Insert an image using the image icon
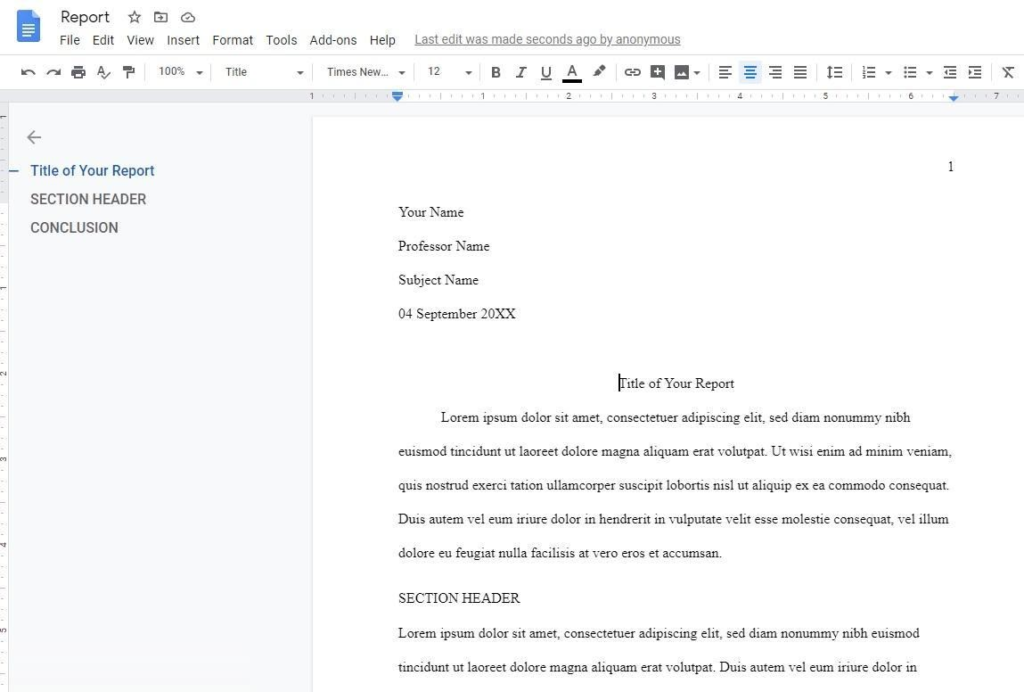The width and height of the screenshot is (1024, 692). (682, 72)
